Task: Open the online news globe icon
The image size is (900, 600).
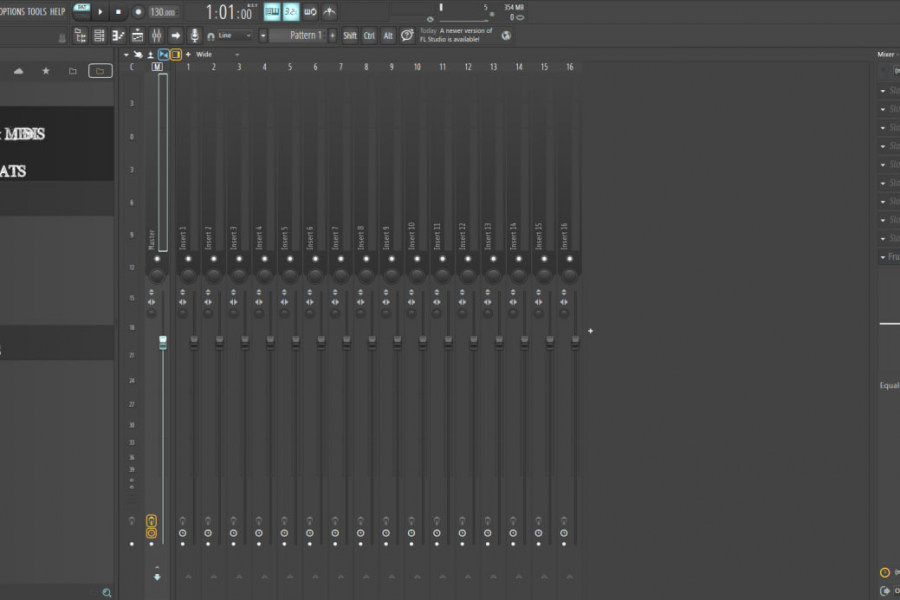Action: pyautogui.click(x=506, y=36)
